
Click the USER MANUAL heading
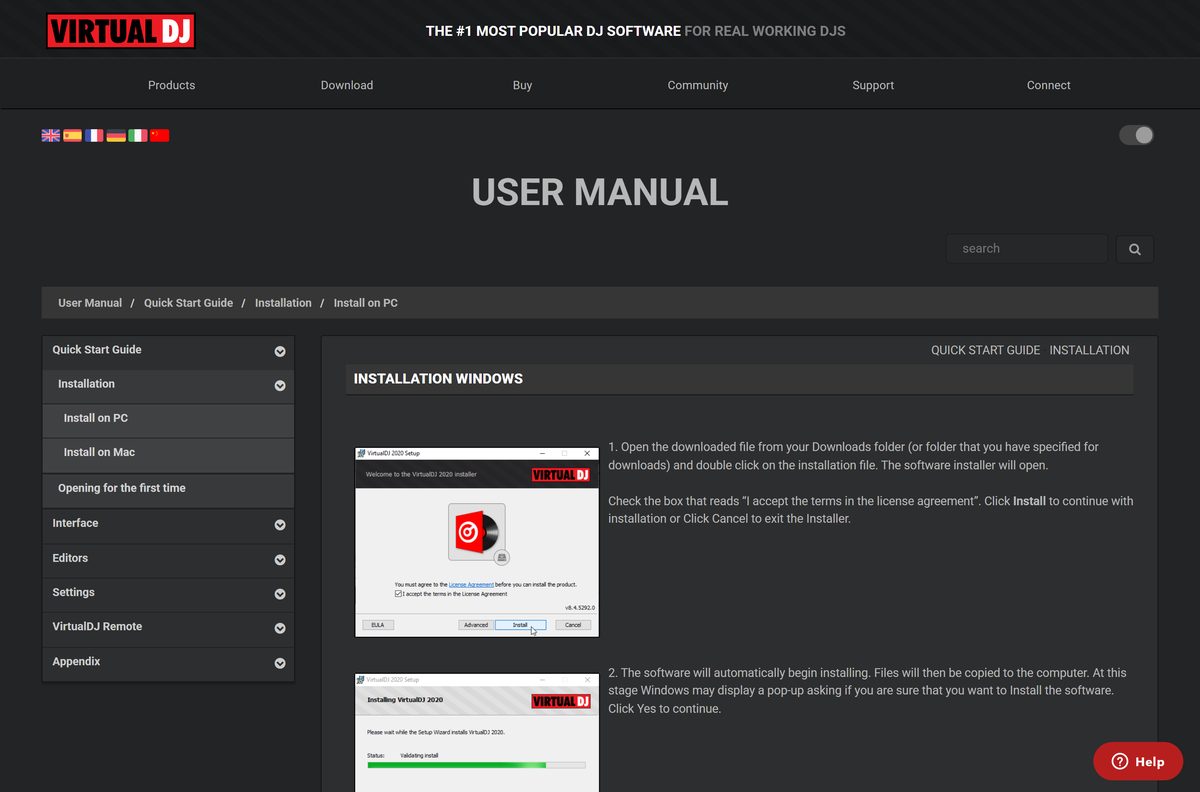(600, 192)
